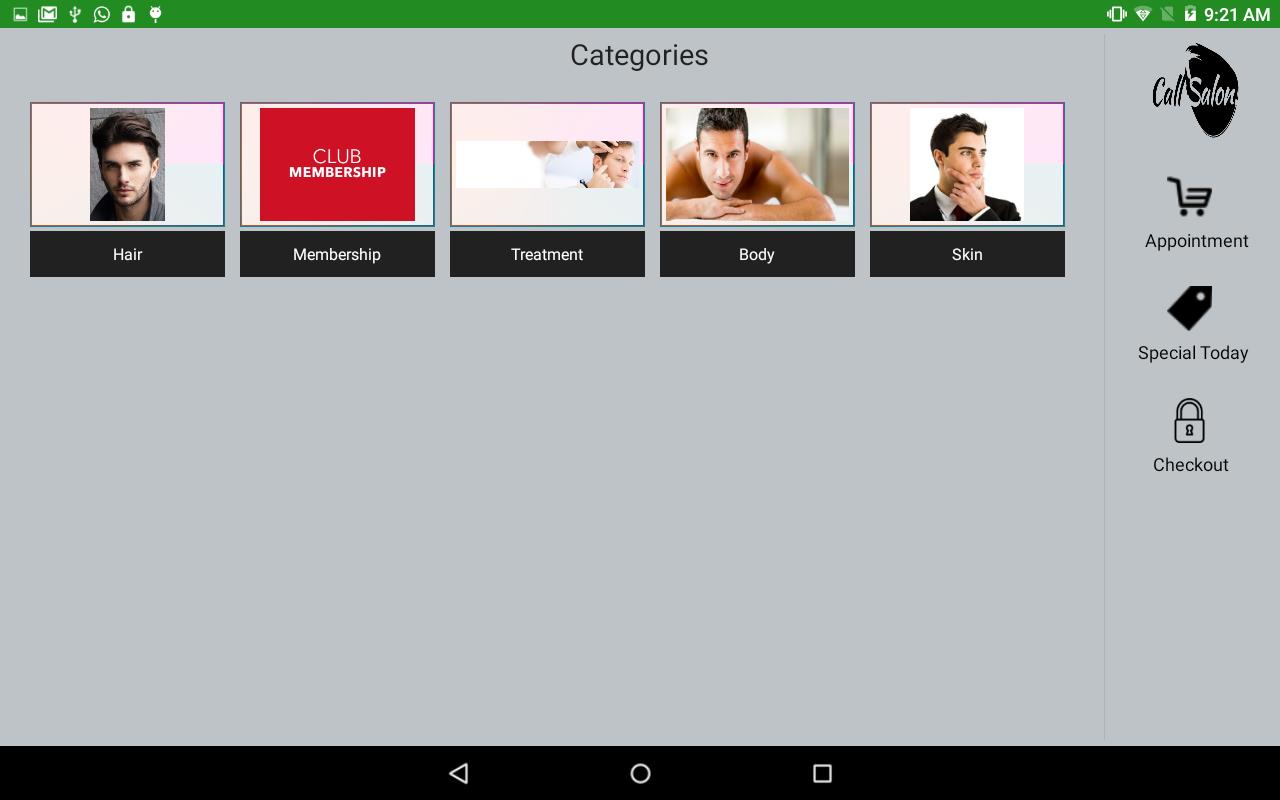Image resolution: width=1280 pixels, height=800 pixels.
Task: Open the Hair category thumbnail image
Action: (x=127, y=163)
